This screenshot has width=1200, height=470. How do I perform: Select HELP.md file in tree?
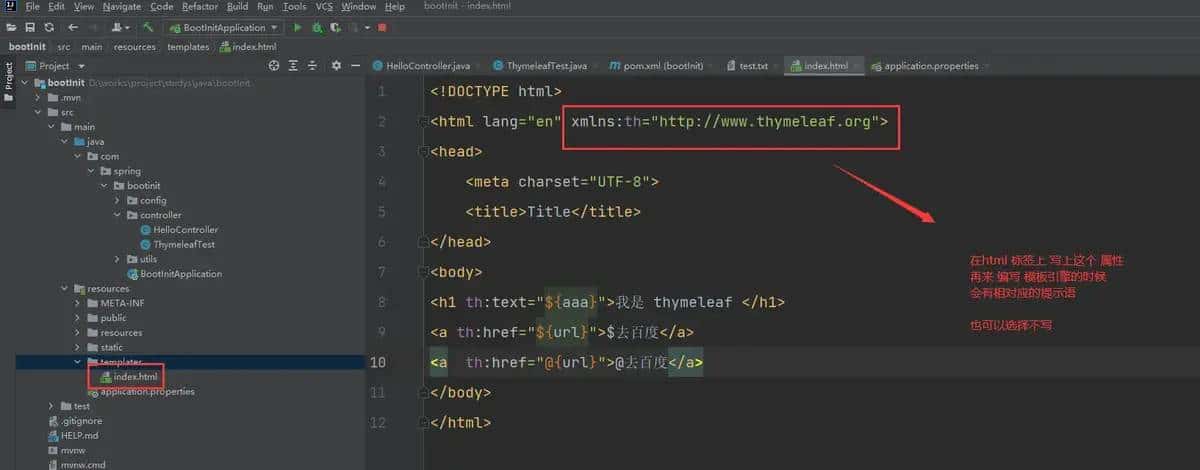click(x=73, y=436)
